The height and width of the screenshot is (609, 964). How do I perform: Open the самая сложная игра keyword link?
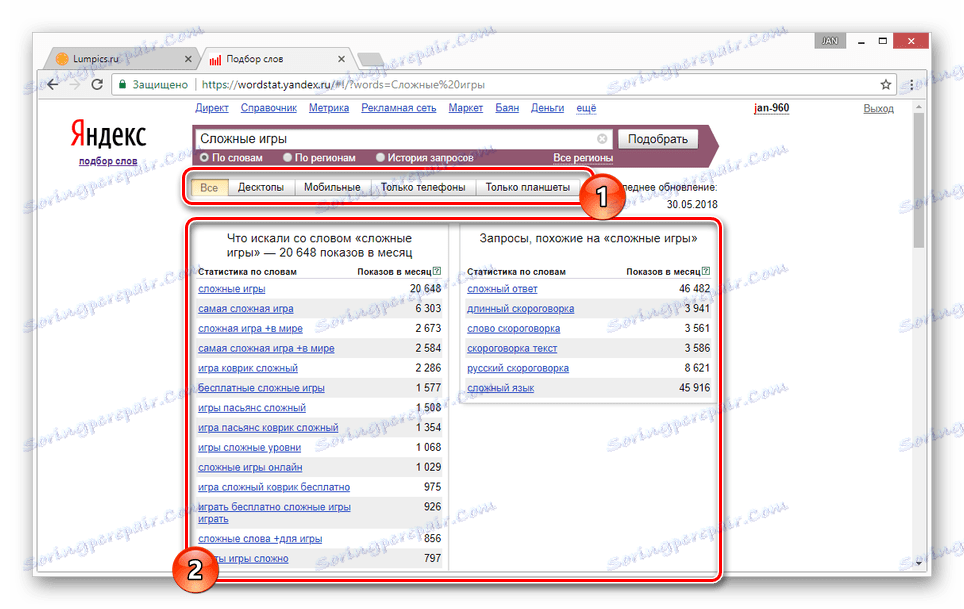pos(246,308)
